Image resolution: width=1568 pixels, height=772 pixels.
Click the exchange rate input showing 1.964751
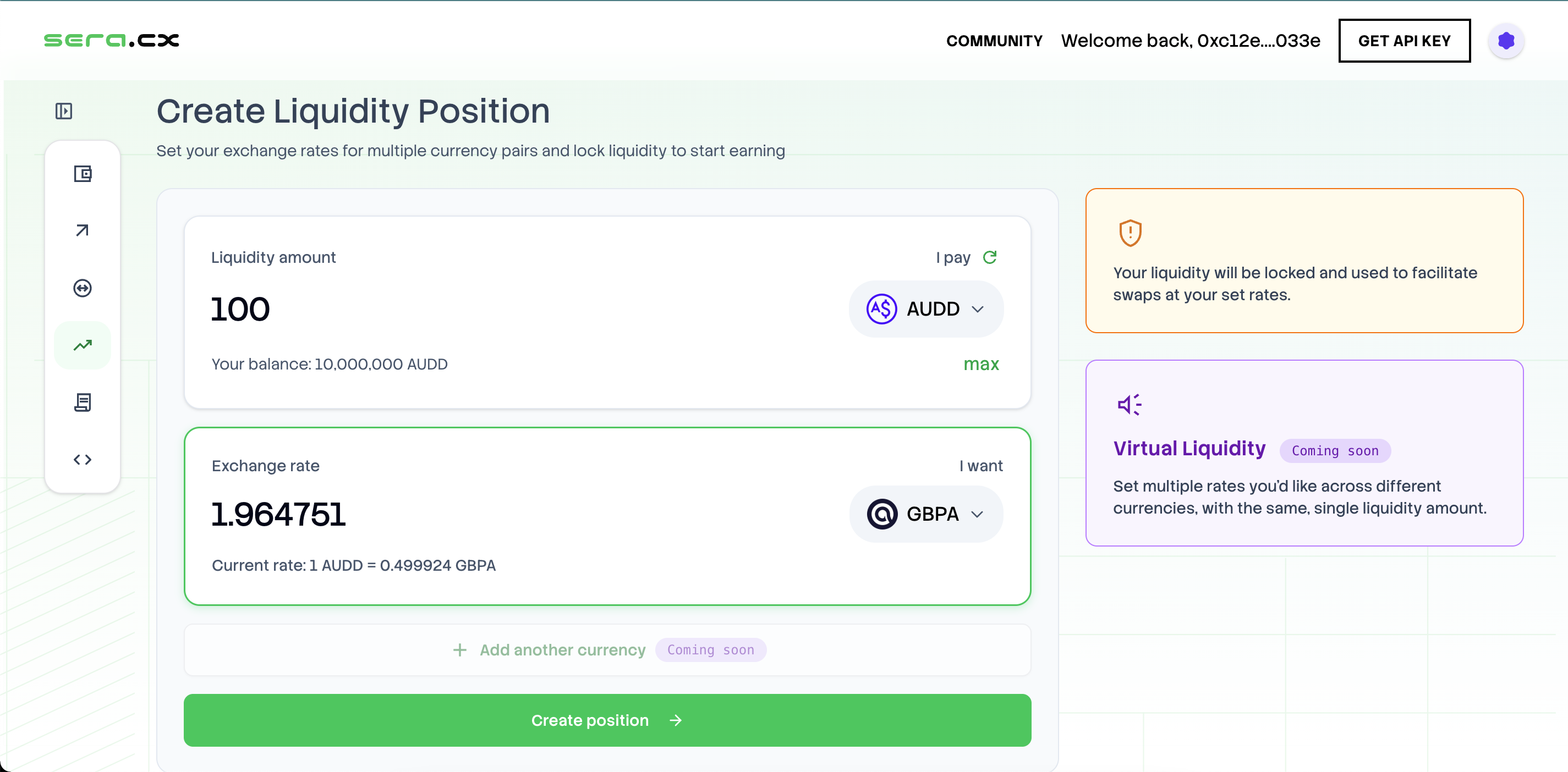tap(278, 514)
